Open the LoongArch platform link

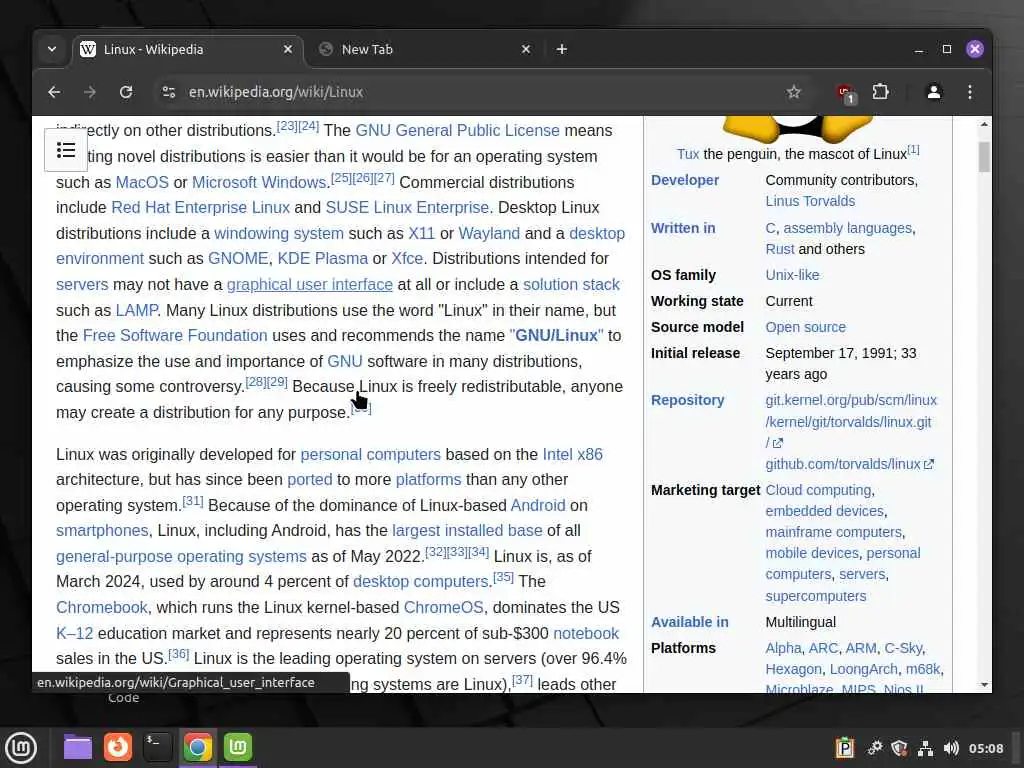[863, 669]
